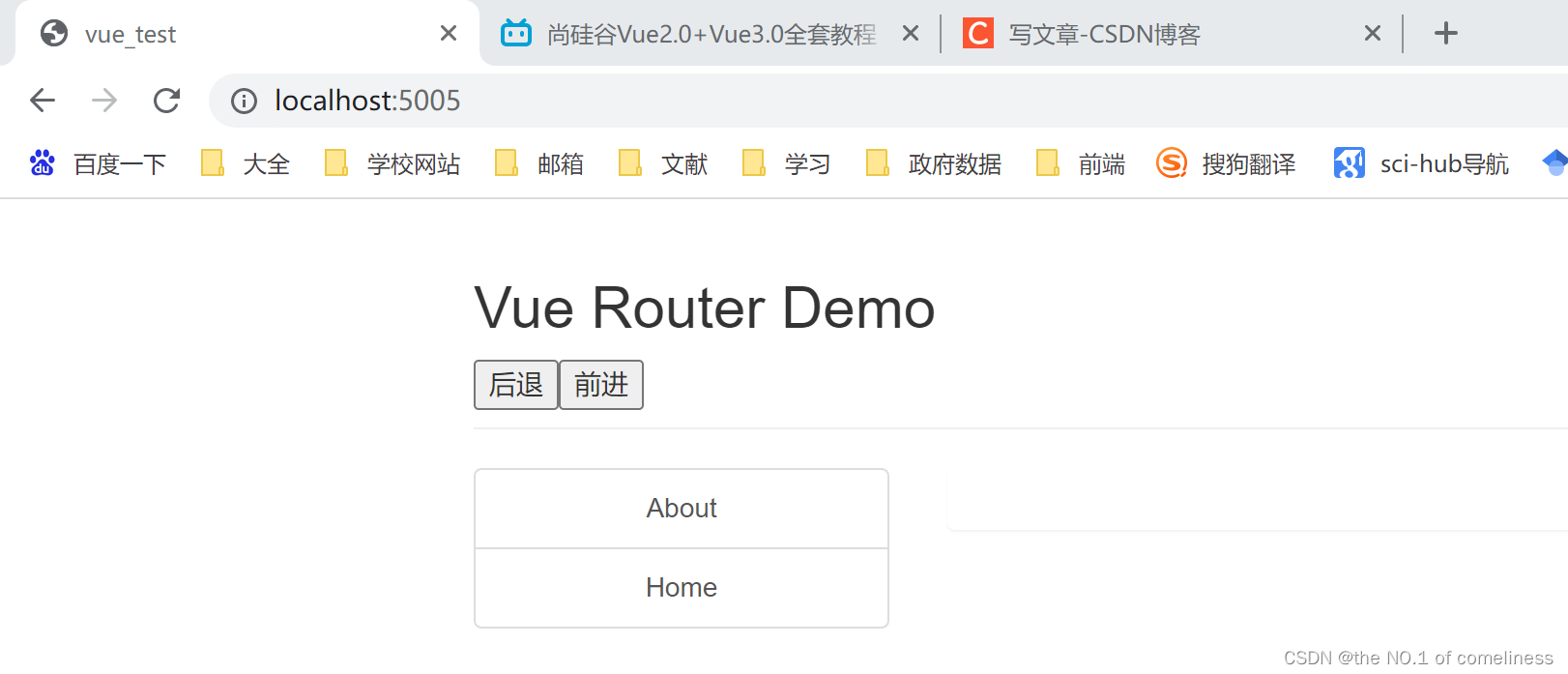Open the 邮箱 bookmarks folder
This screenshot has height=674, width=1568.
coord(539,163)
